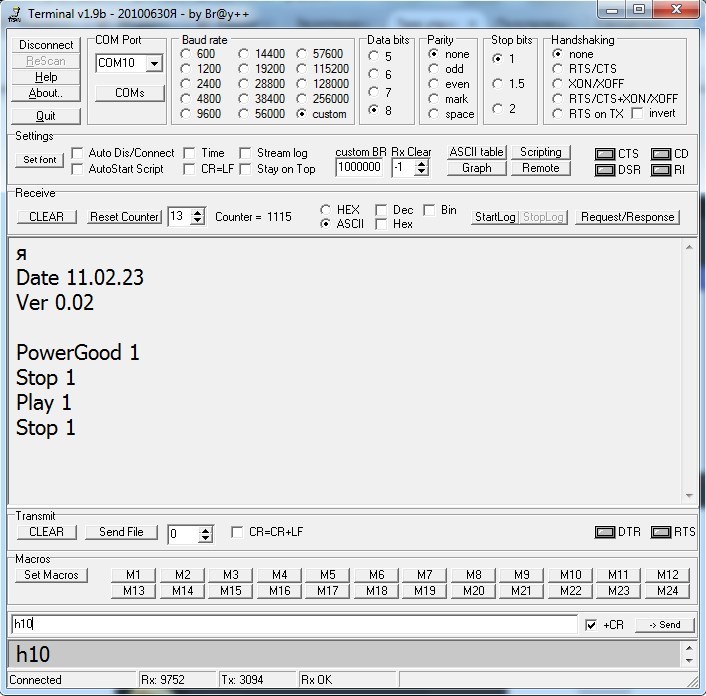Click the Send File button

(121, 532)
